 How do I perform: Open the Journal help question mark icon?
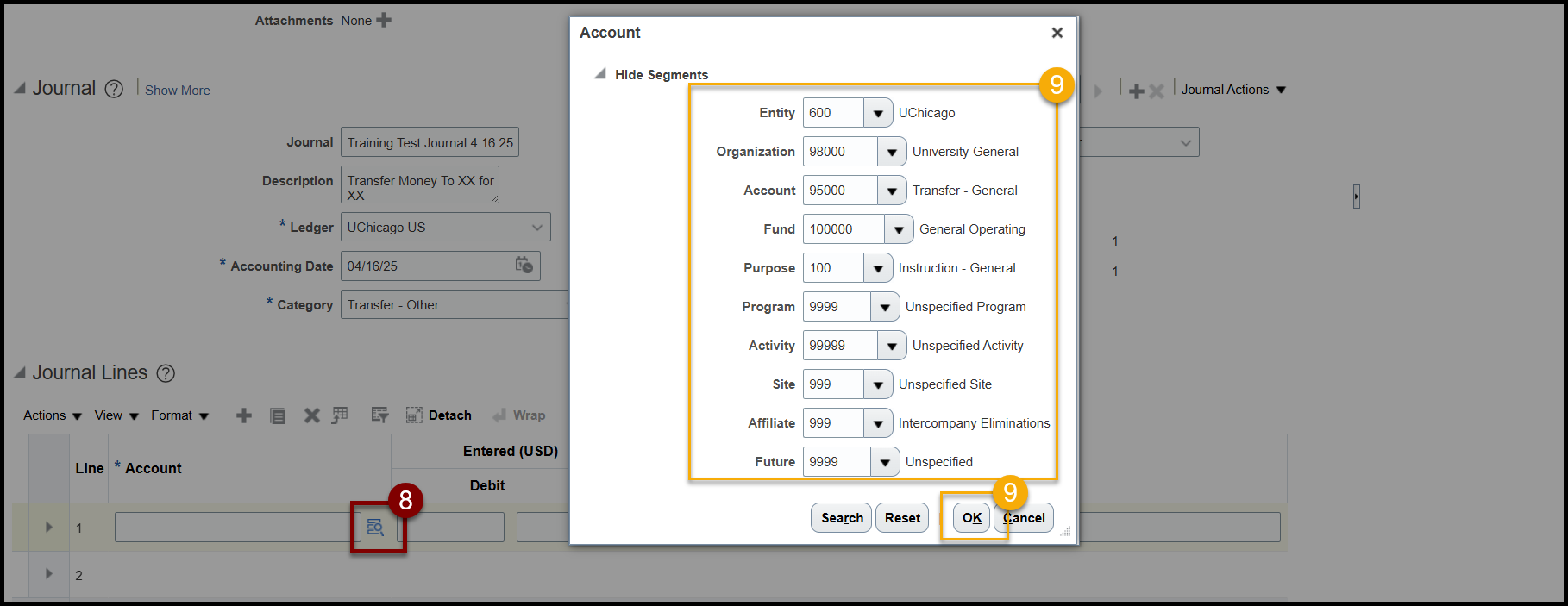[x=114, y=89]
